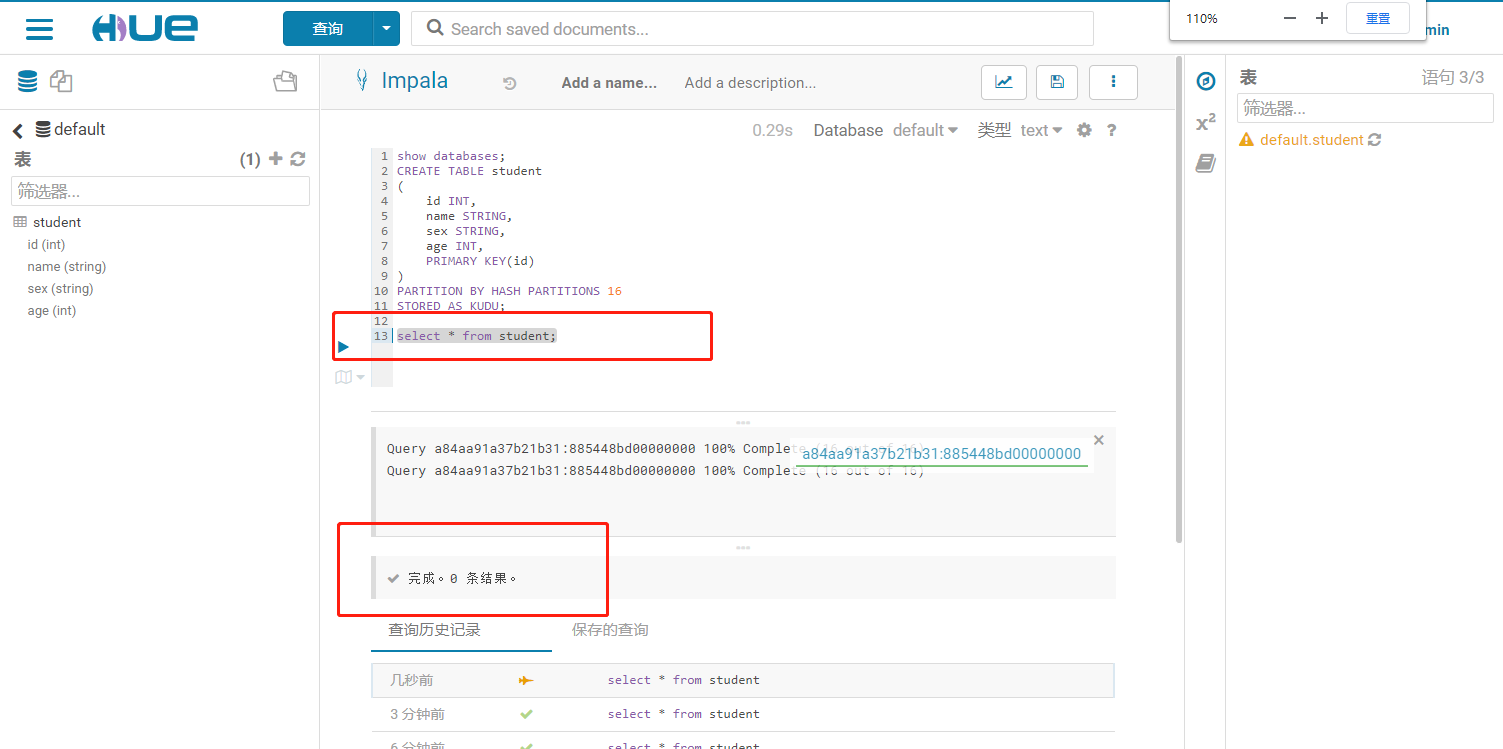Select the sex (string) column
The image size is (1503, 749).
coord(60,289)
